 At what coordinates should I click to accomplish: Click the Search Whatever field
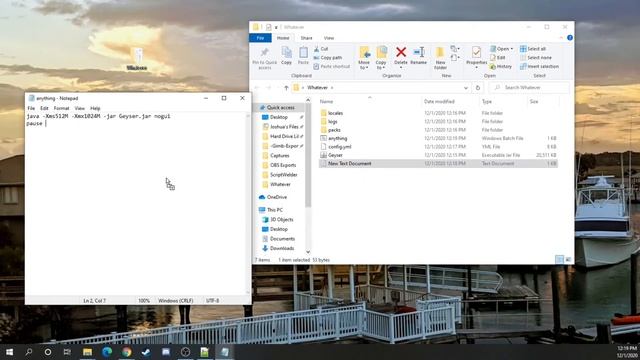pyautogui.click(x=529, y=88)
